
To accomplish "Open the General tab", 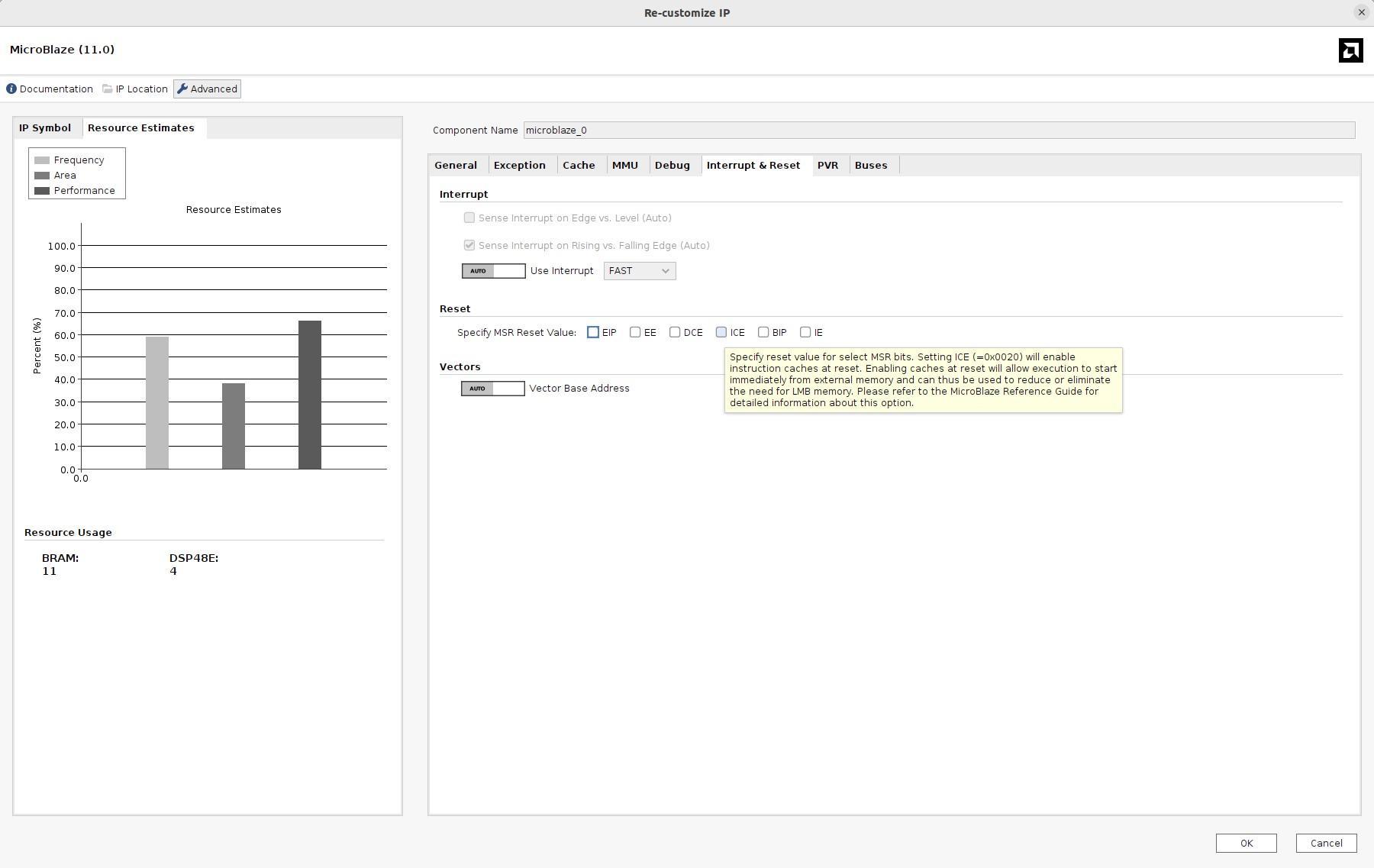I will pyautogui.click(x=456, y=166).
